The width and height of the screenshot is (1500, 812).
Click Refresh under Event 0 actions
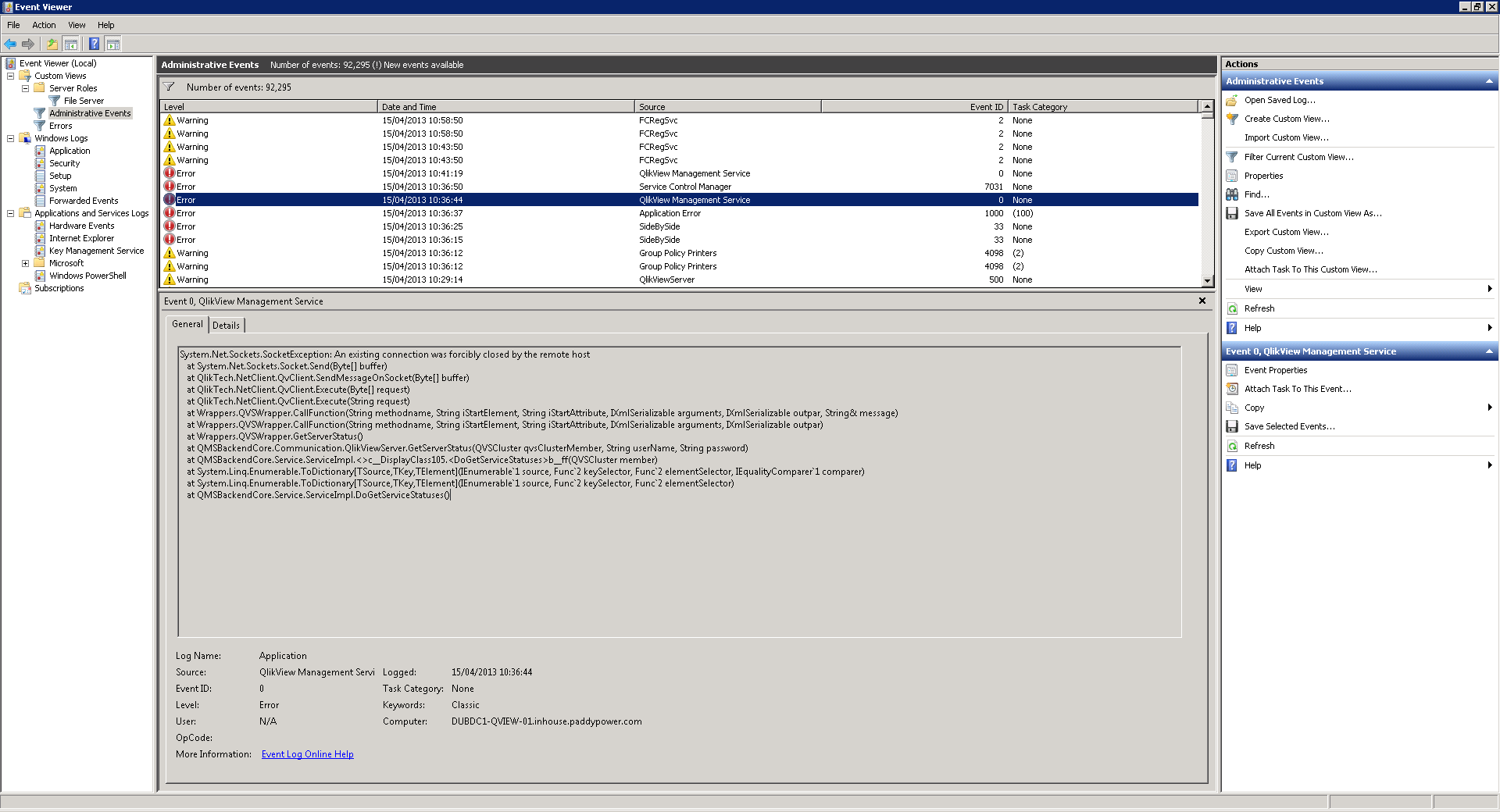pos(1259,446)
